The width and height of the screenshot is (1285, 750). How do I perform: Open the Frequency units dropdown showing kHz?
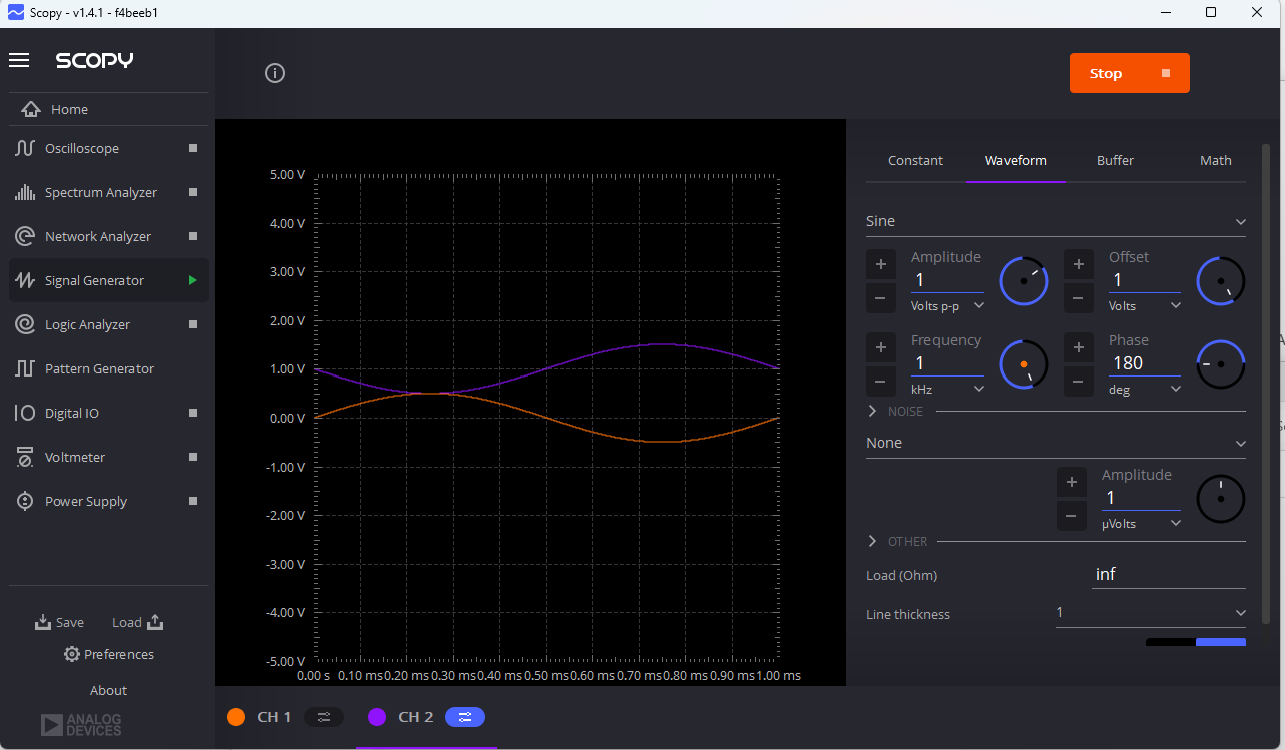tap(946, 389)
